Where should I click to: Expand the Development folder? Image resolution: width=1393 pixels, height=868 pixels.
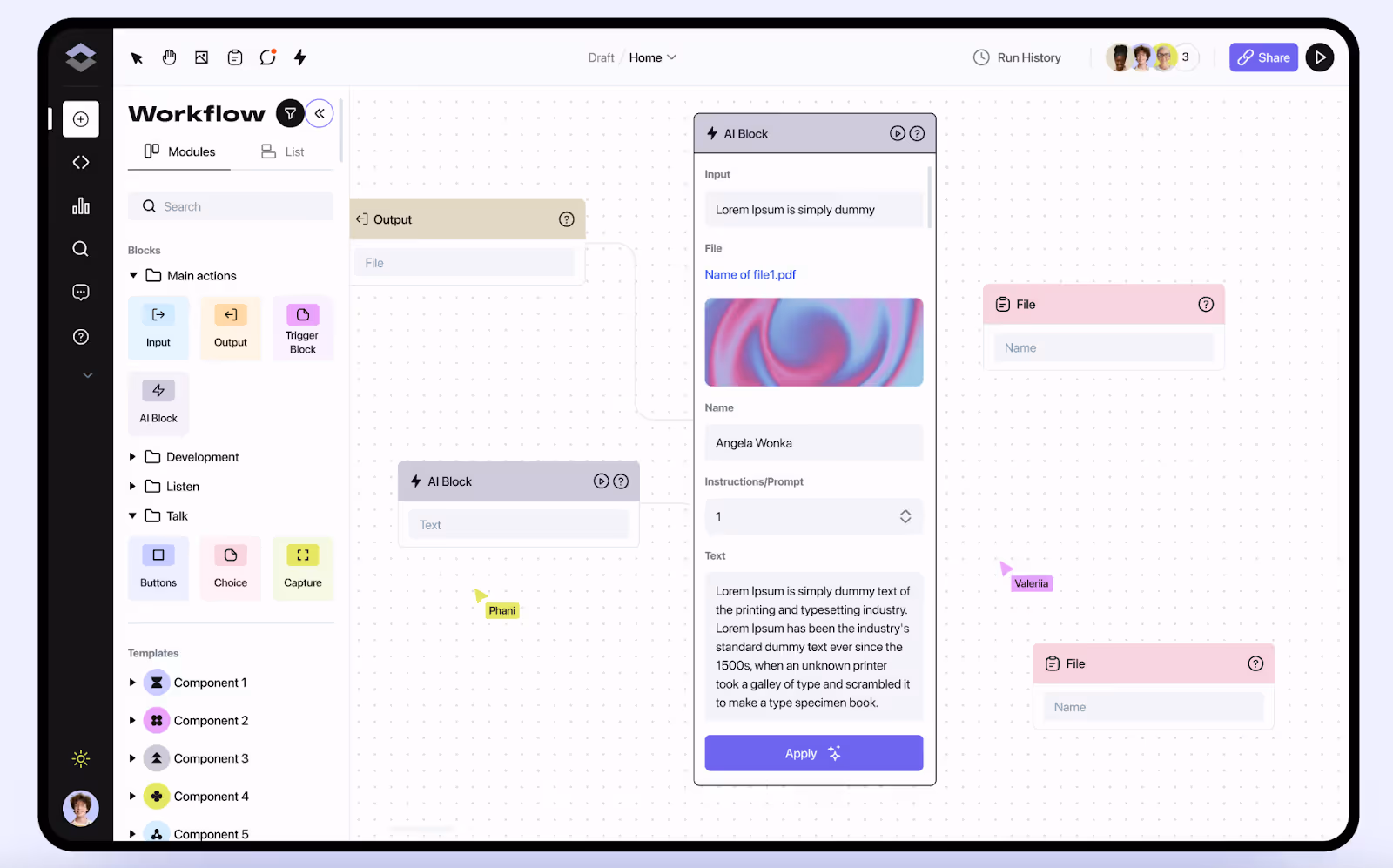click(132, 456)
